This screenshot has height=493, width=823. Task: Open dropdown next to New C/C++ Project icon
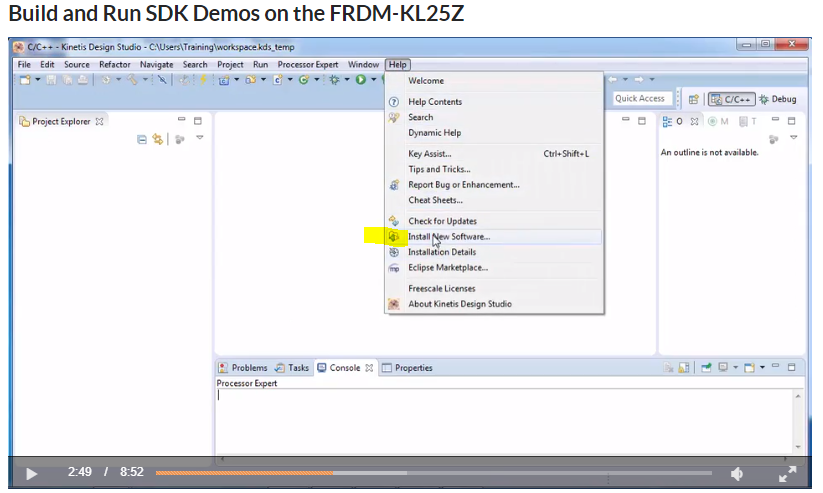(237, 80)
